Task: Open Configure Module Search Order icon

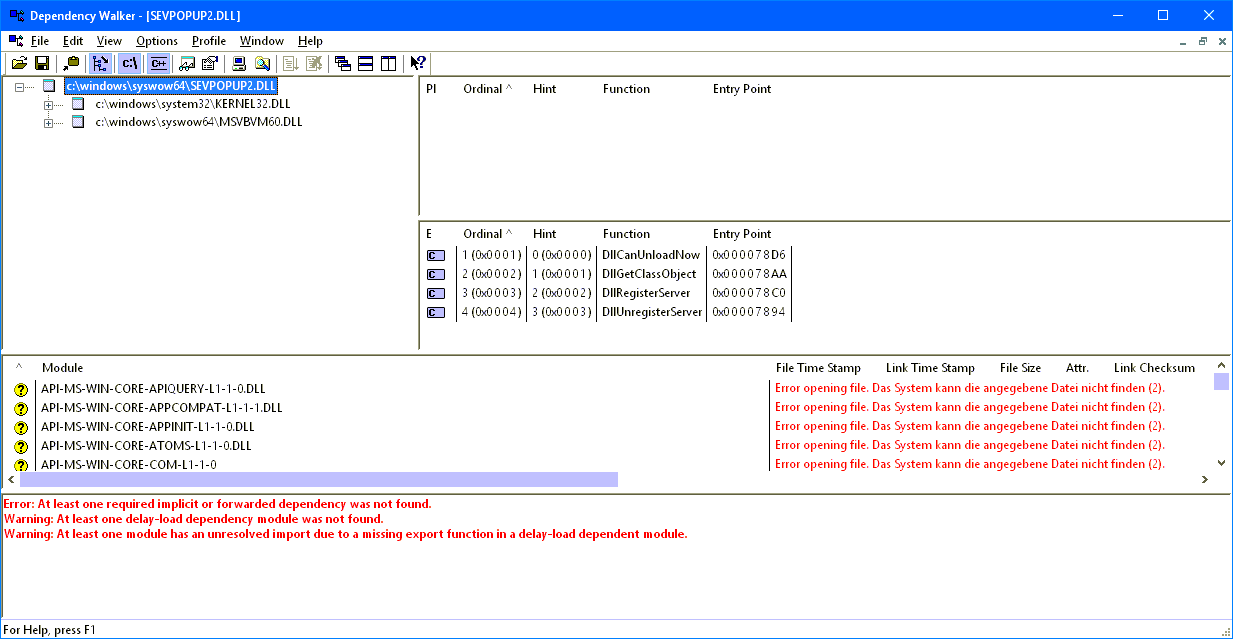Action: (262, 63)
